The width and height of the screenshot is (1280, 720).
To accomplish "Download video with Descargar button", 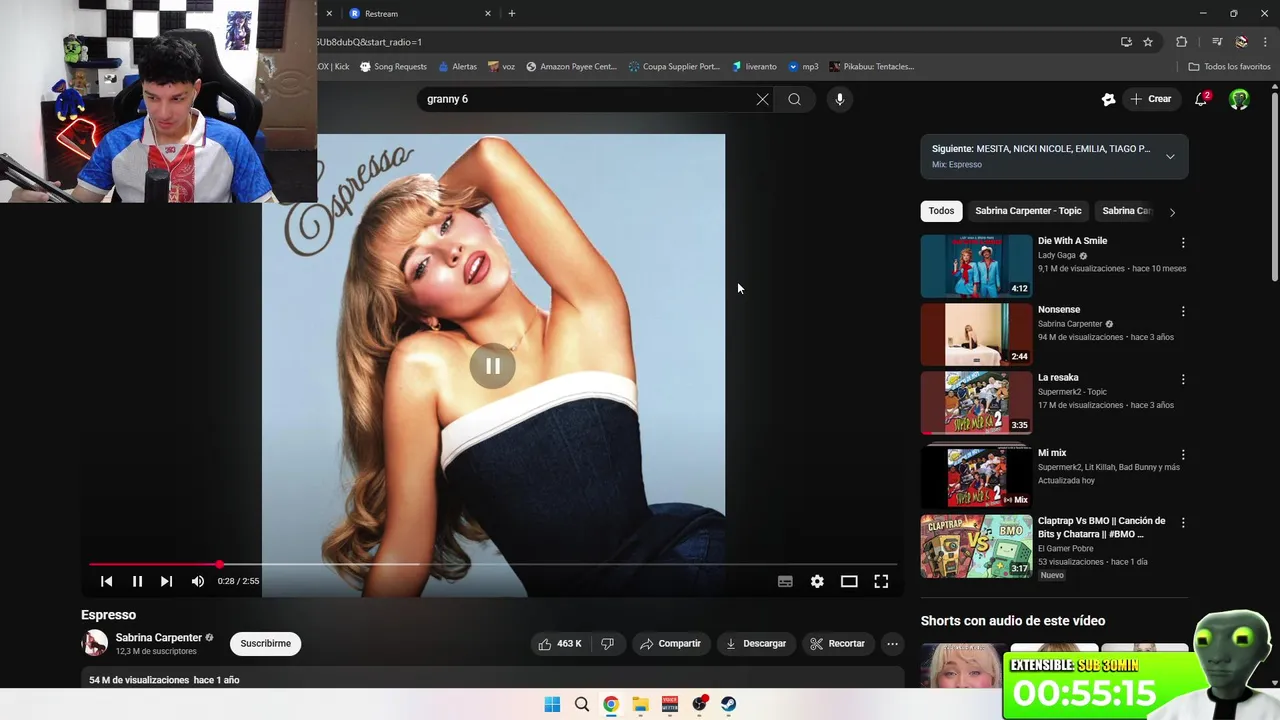I will [x=755, y=644].
